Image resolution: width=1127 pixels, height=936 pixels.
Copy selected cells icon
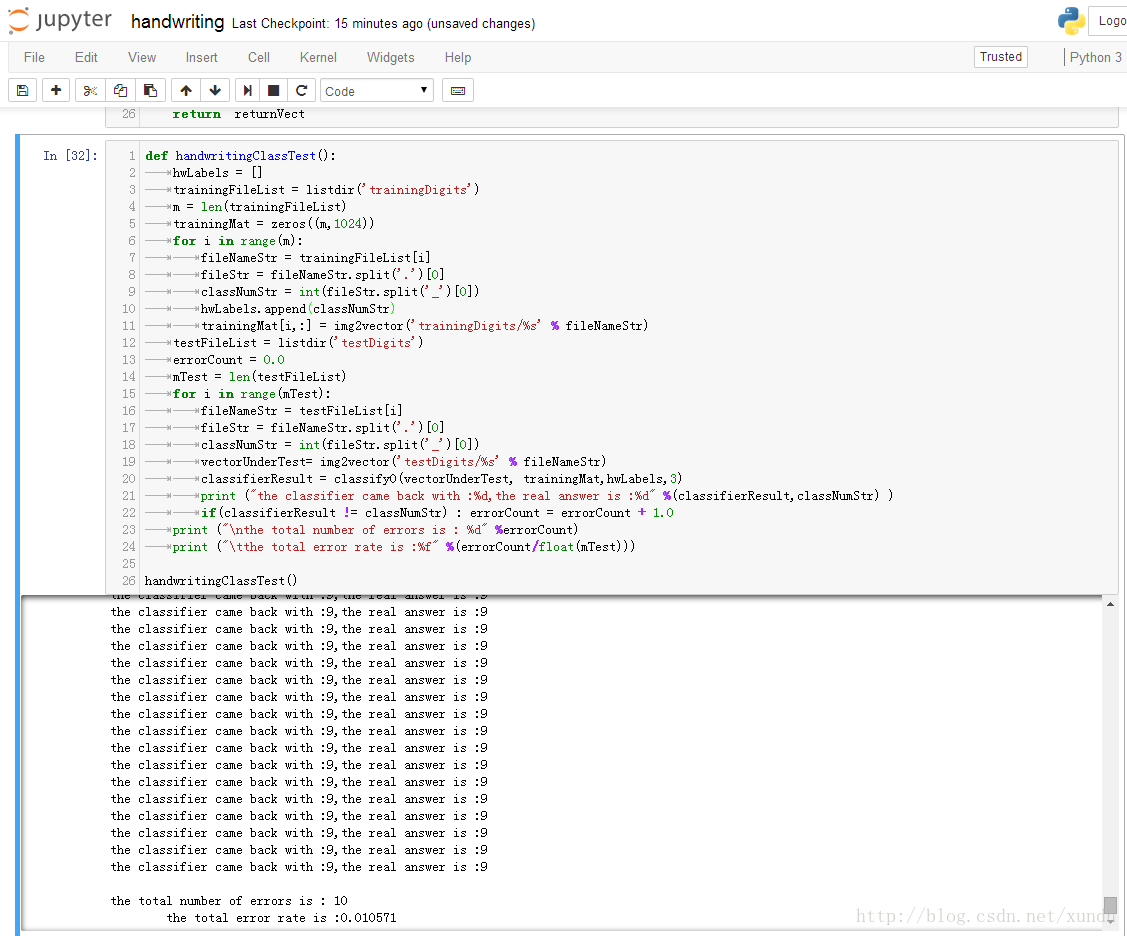pos(120,91)
